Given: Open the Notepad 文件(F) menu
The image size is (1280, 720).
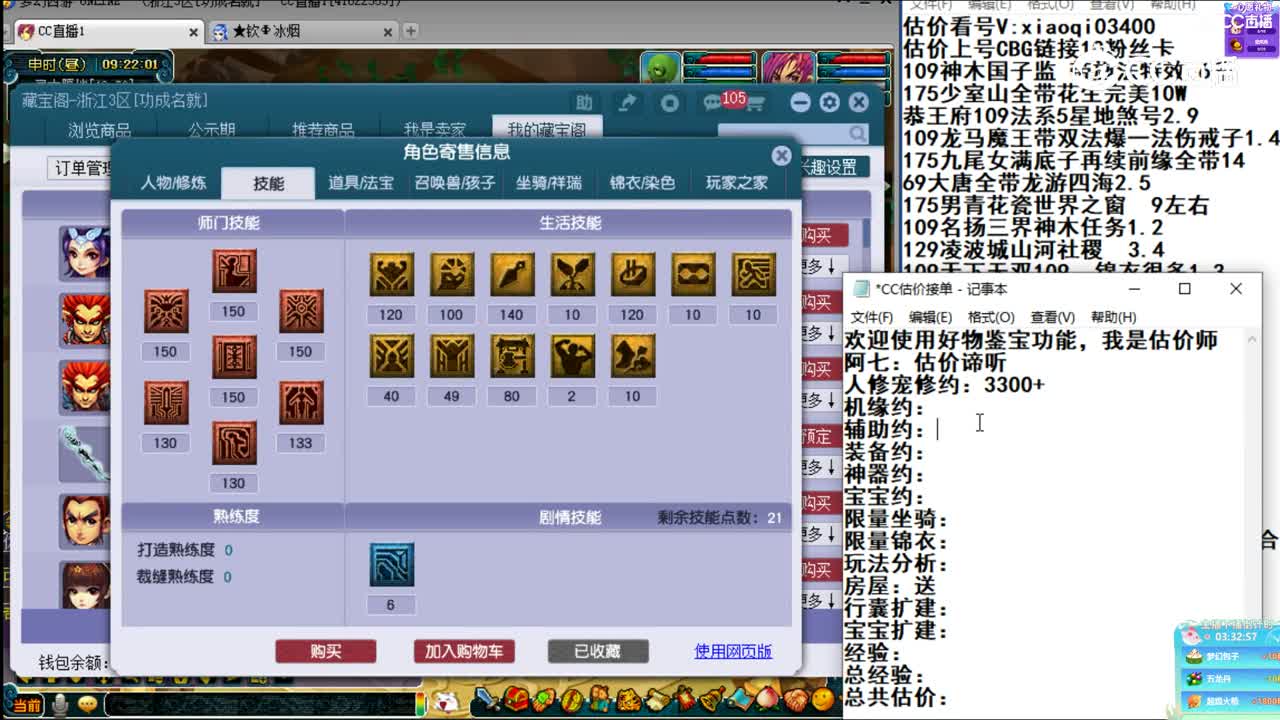Looking at the screenshot, I should click(871, 317).
